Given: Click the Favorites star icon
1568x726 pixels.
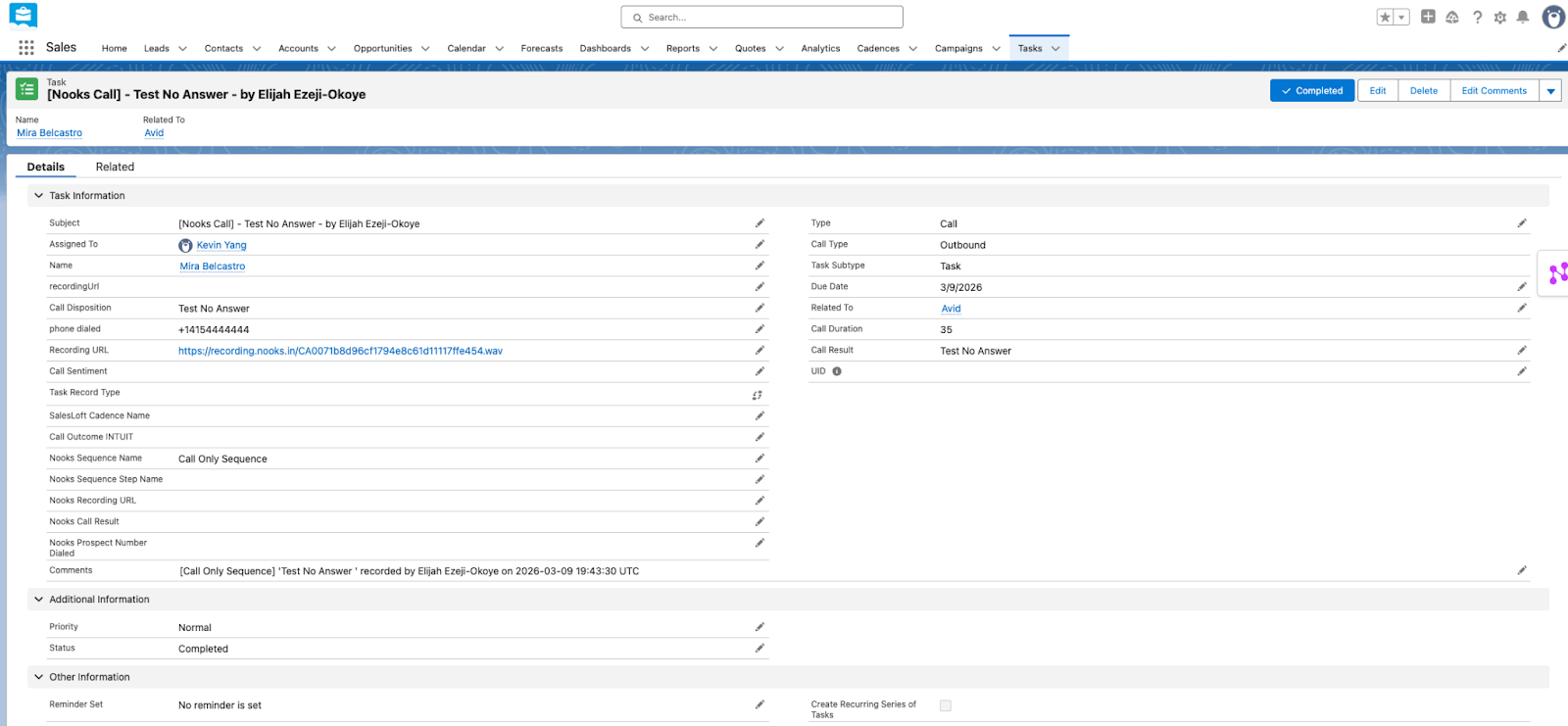Looking at the screenshot, I should coord(1385,17).
